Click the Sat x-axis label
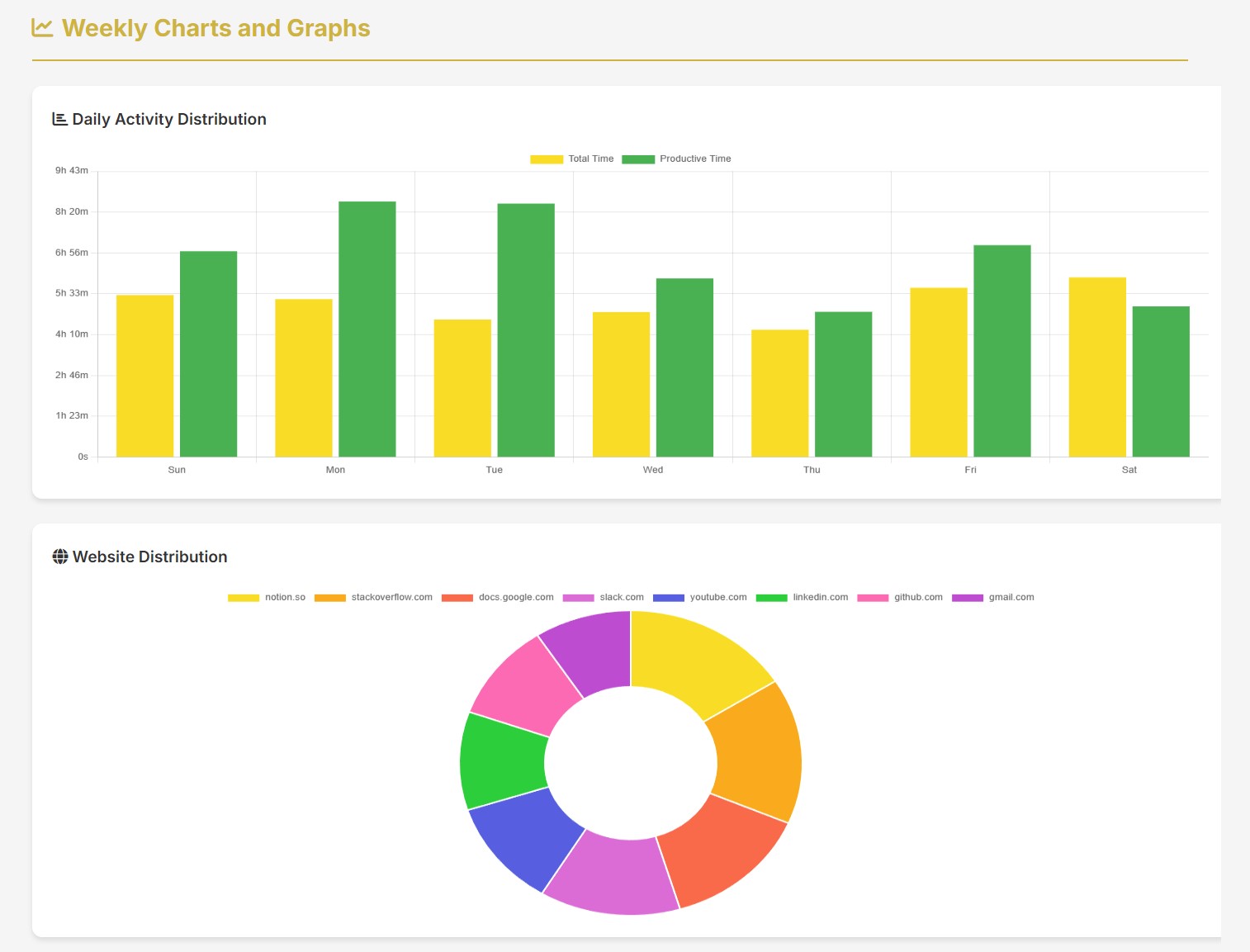Screen dimensions: 1250x952 tap(1129, 470)
